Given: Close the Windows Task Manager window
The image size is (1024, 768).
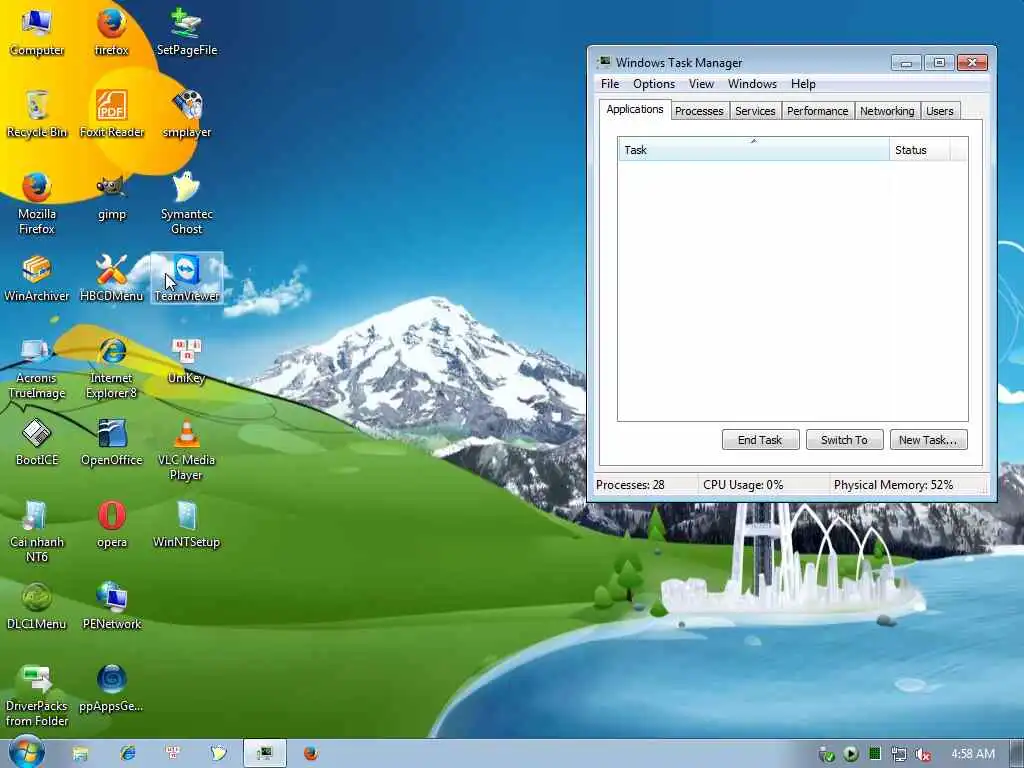Looking at the screenshot, I should coord(972,63).
